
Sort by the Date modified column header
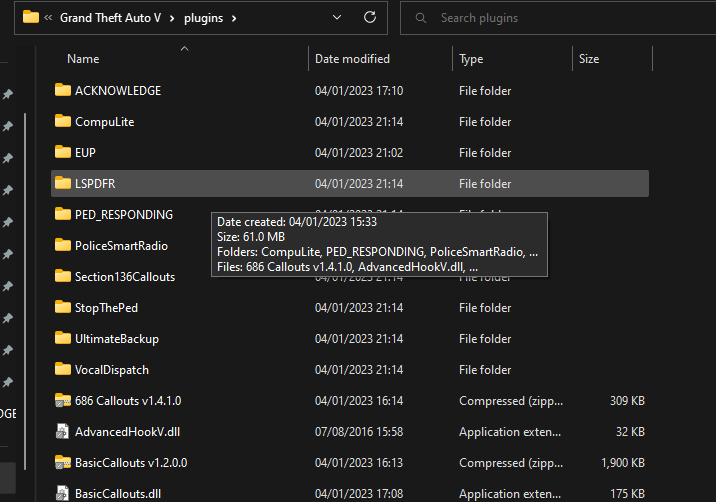(x=352, y=59)
